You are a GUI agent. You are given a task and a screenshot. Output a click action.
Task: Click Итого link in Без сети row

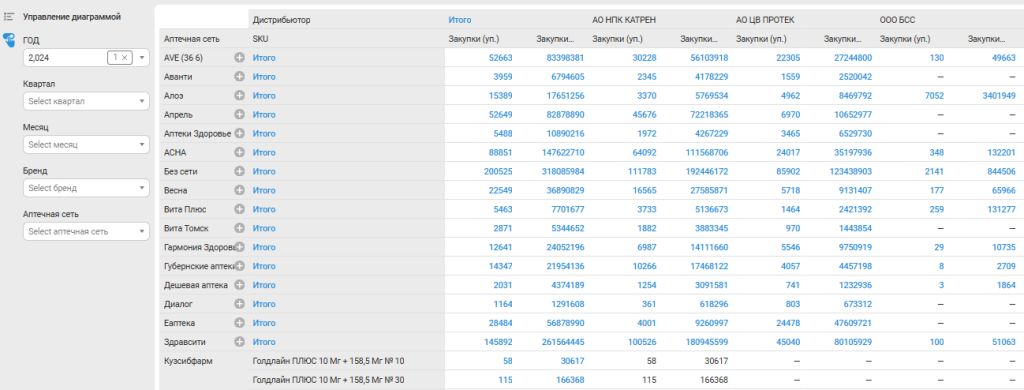point(264,171)
